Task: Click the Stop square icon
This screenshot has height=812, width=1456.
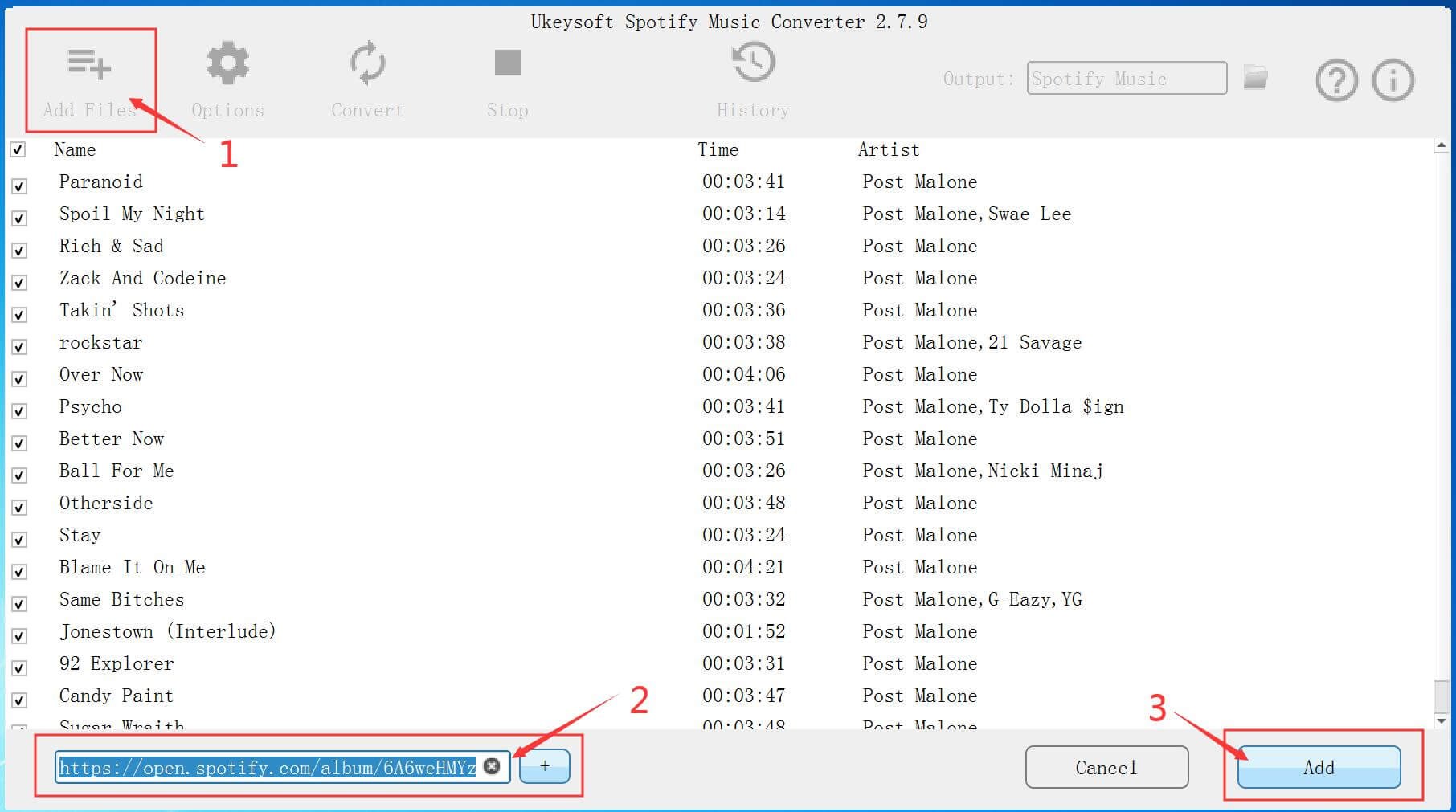Action: (x=508, y=63)
